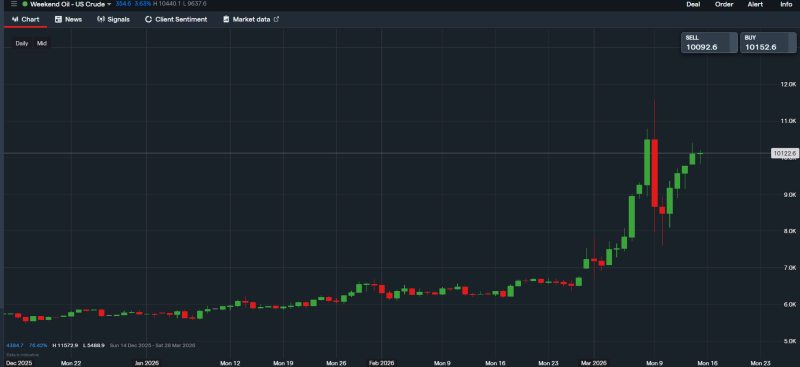Viewport: 800px width, 367px height.
Task: Click the L 5488.9 range low value
Action: click(93, 346)
